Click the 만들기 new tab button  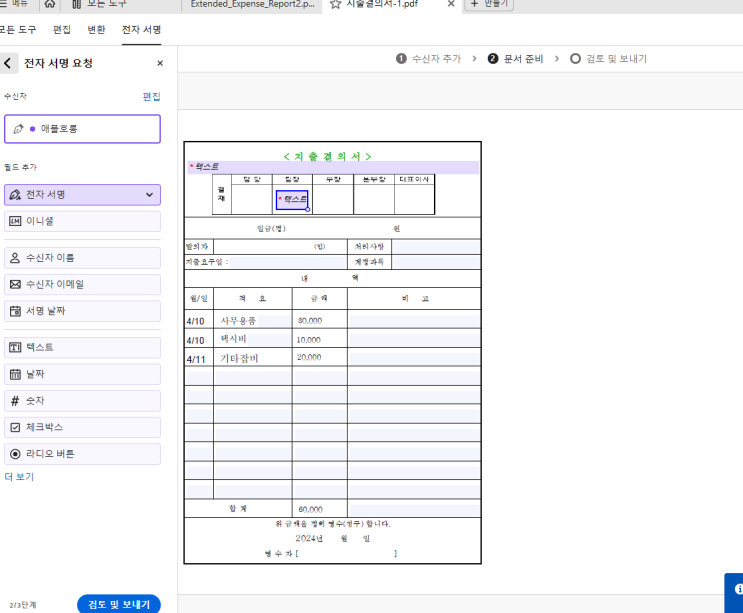pos(489,4)
